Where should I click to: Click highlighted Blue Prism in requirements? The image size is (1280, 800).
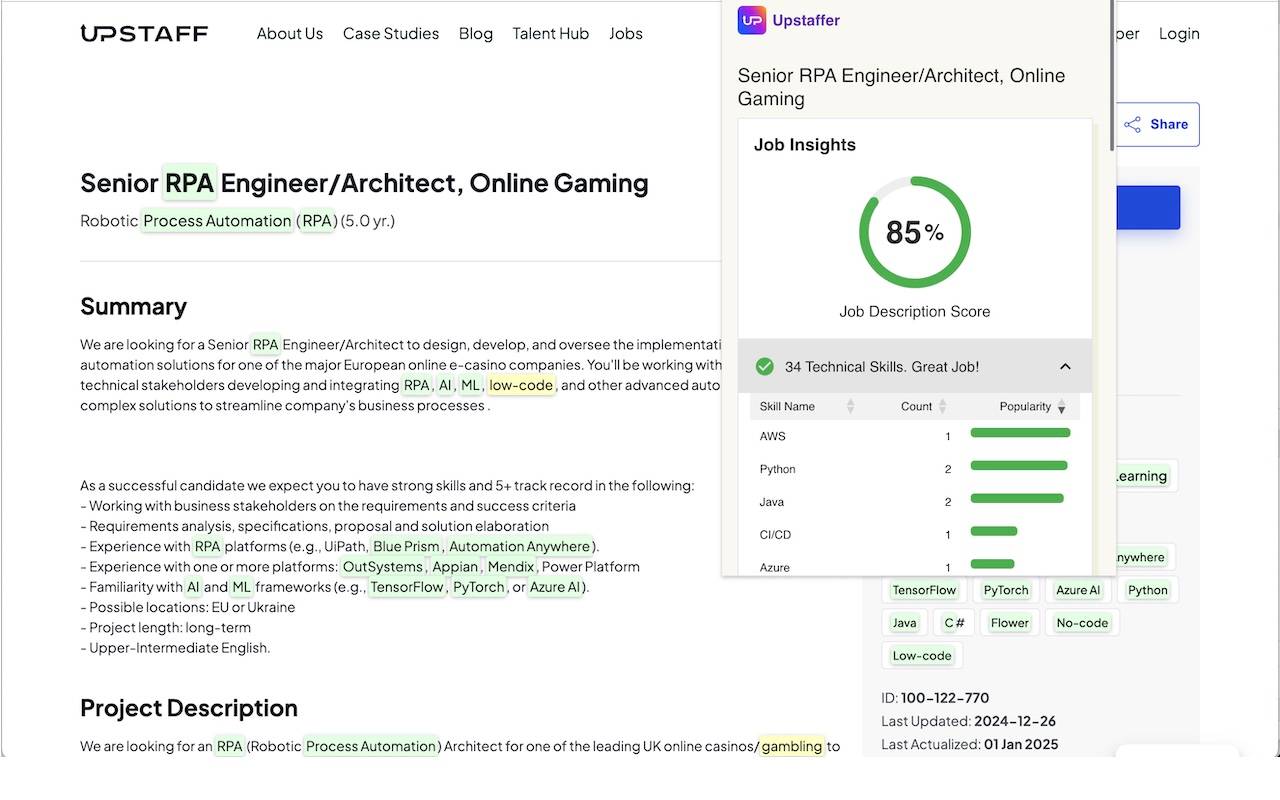(406, 546)
